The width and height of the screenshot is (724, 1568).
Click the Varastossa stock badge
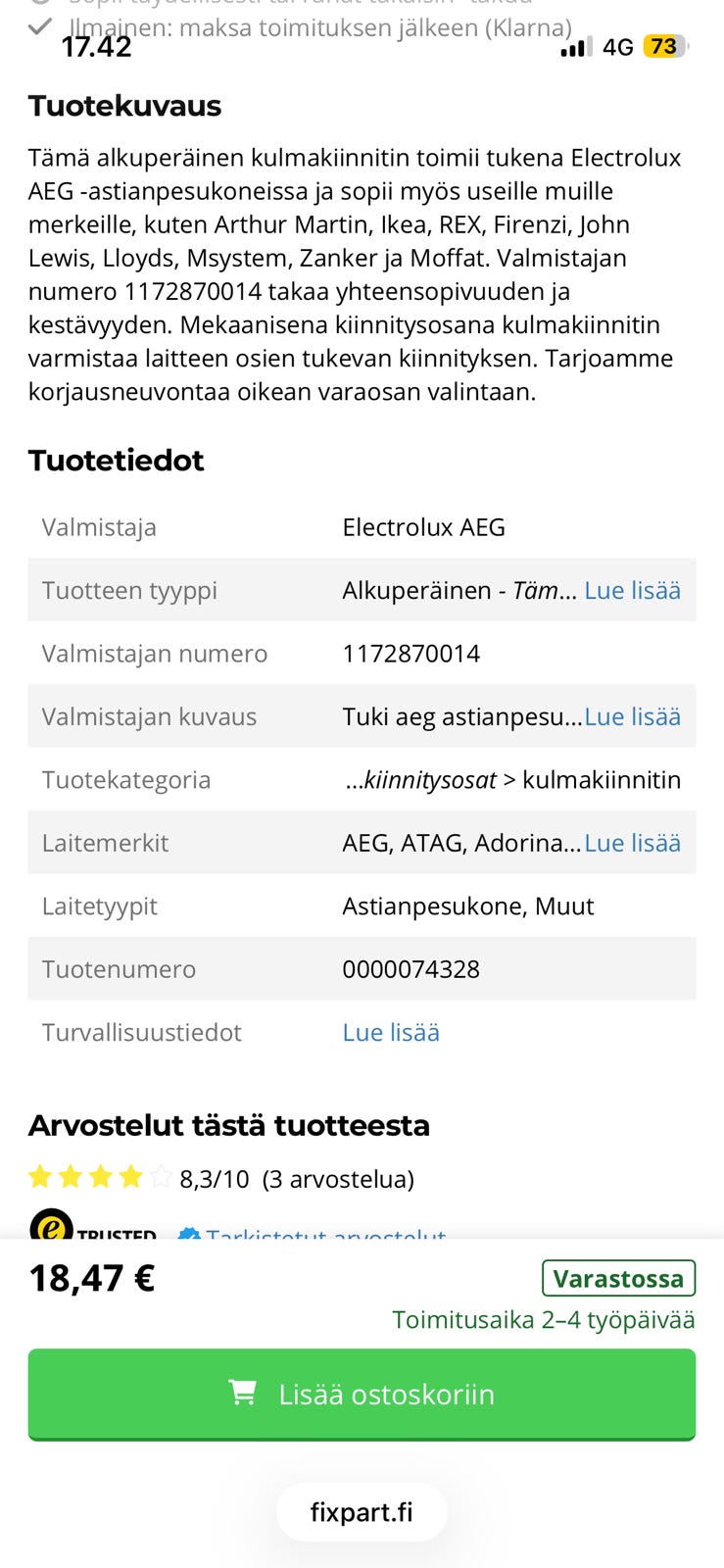(618, 1278)
